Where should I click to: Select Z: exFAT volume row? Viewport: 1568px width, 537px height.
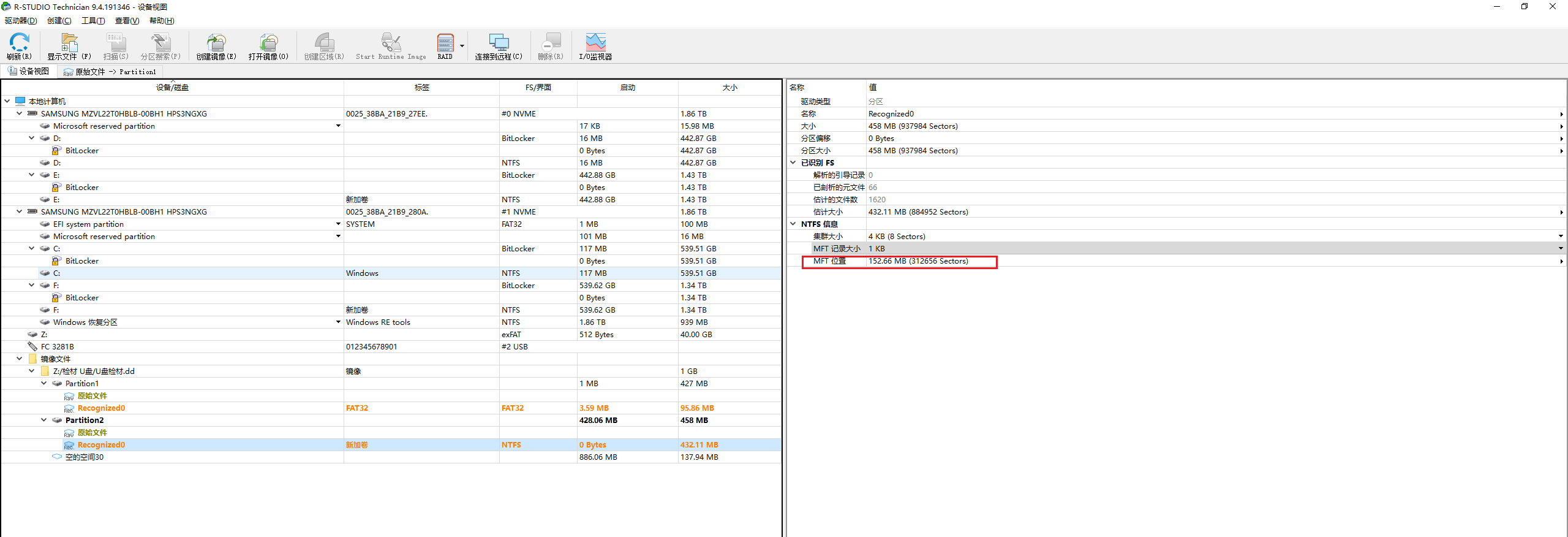pyautogui.click(x=391, y=334)
